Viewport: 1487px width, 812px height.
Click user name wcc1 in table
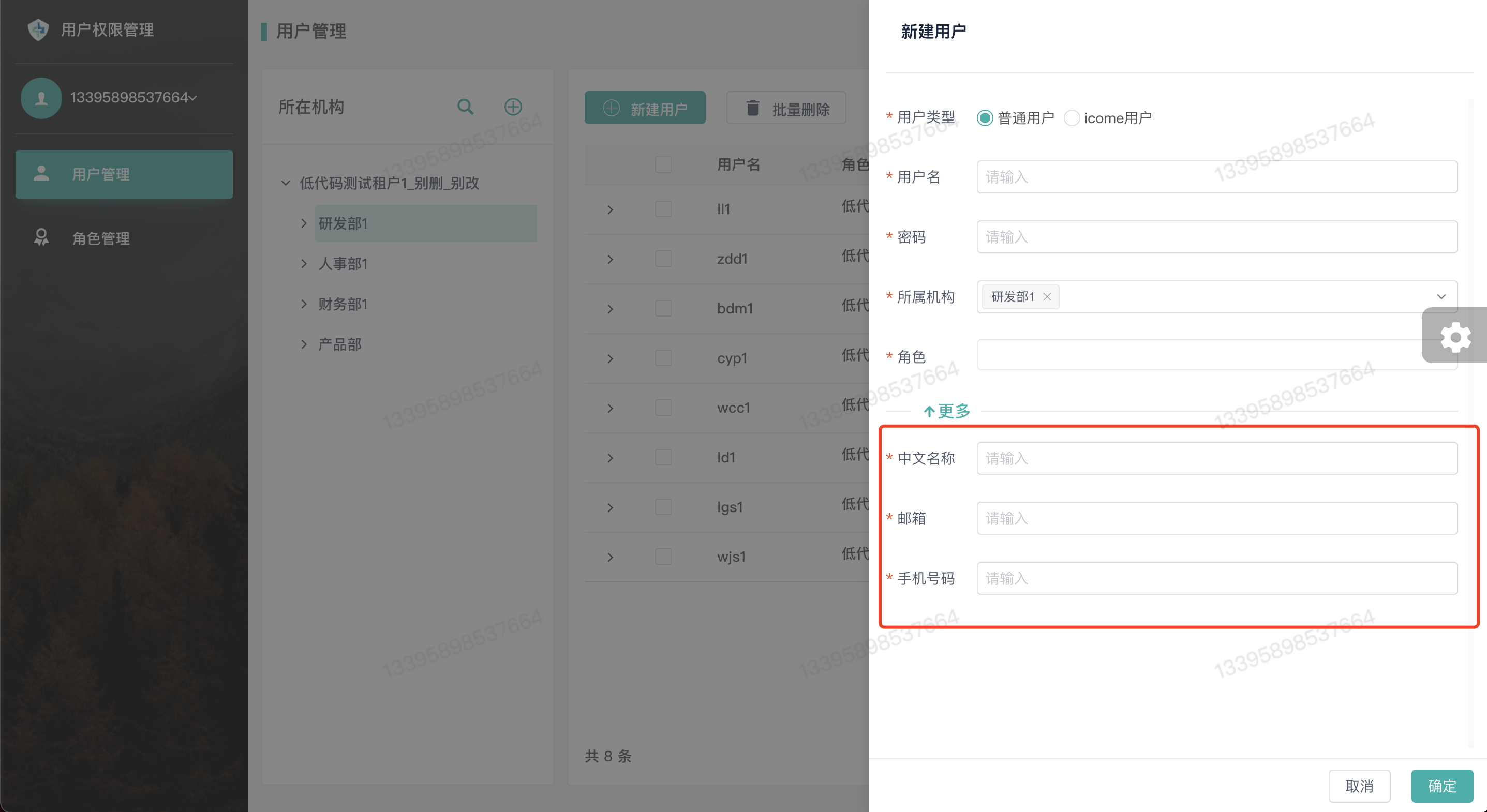(734, 408)
